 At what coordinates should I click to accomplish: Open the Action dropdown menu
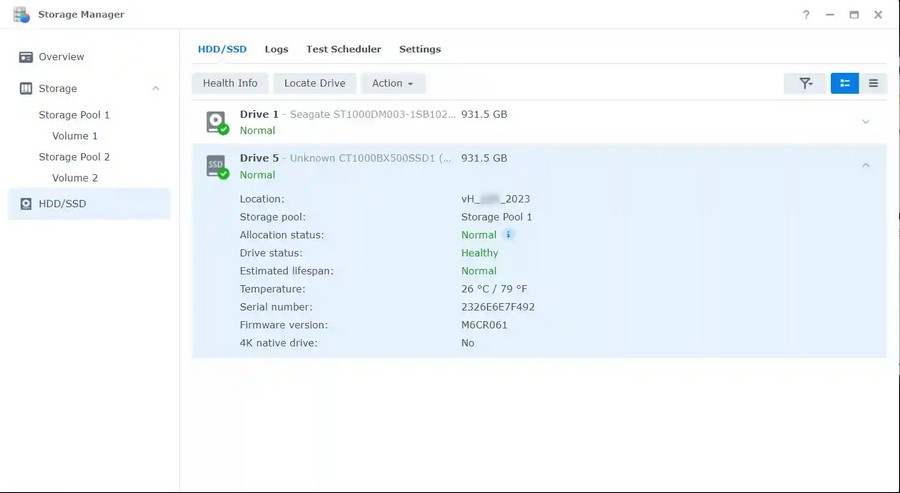click(392, 84)
